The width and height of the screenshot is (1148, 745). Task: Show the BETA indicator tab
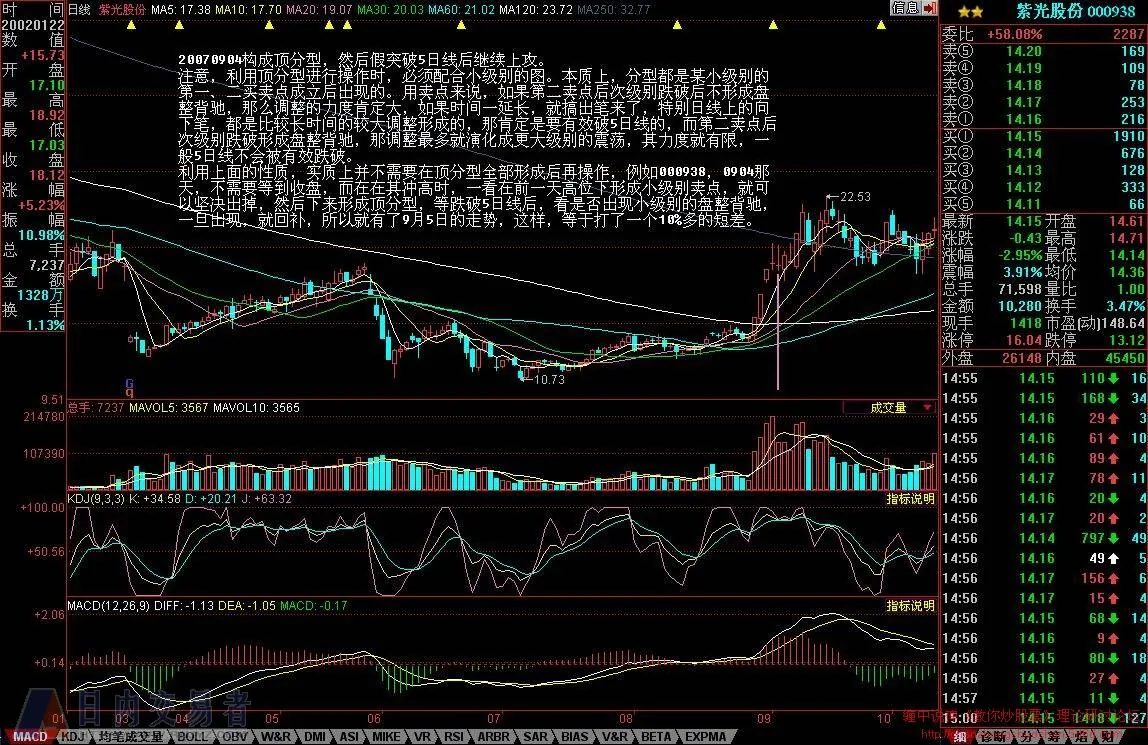(656, 736)
